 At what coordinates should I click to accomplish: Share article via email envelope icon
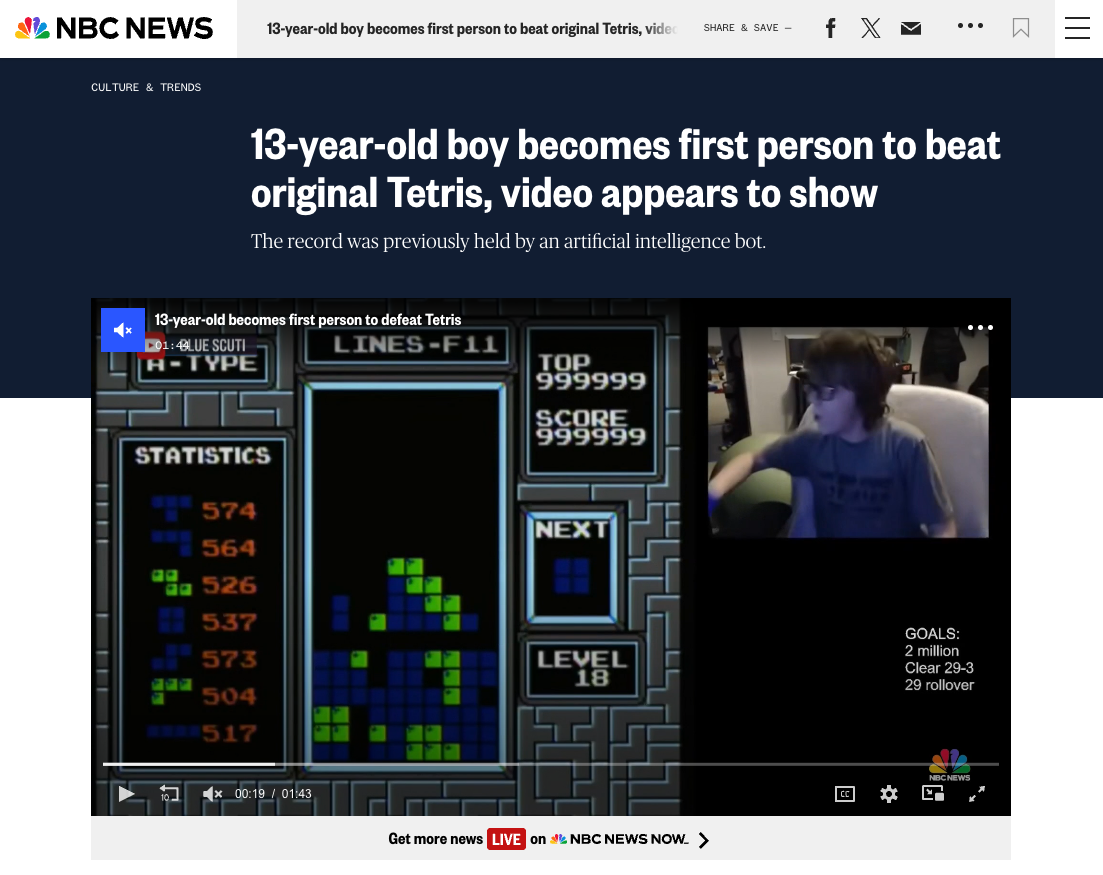tap(911, 28)
